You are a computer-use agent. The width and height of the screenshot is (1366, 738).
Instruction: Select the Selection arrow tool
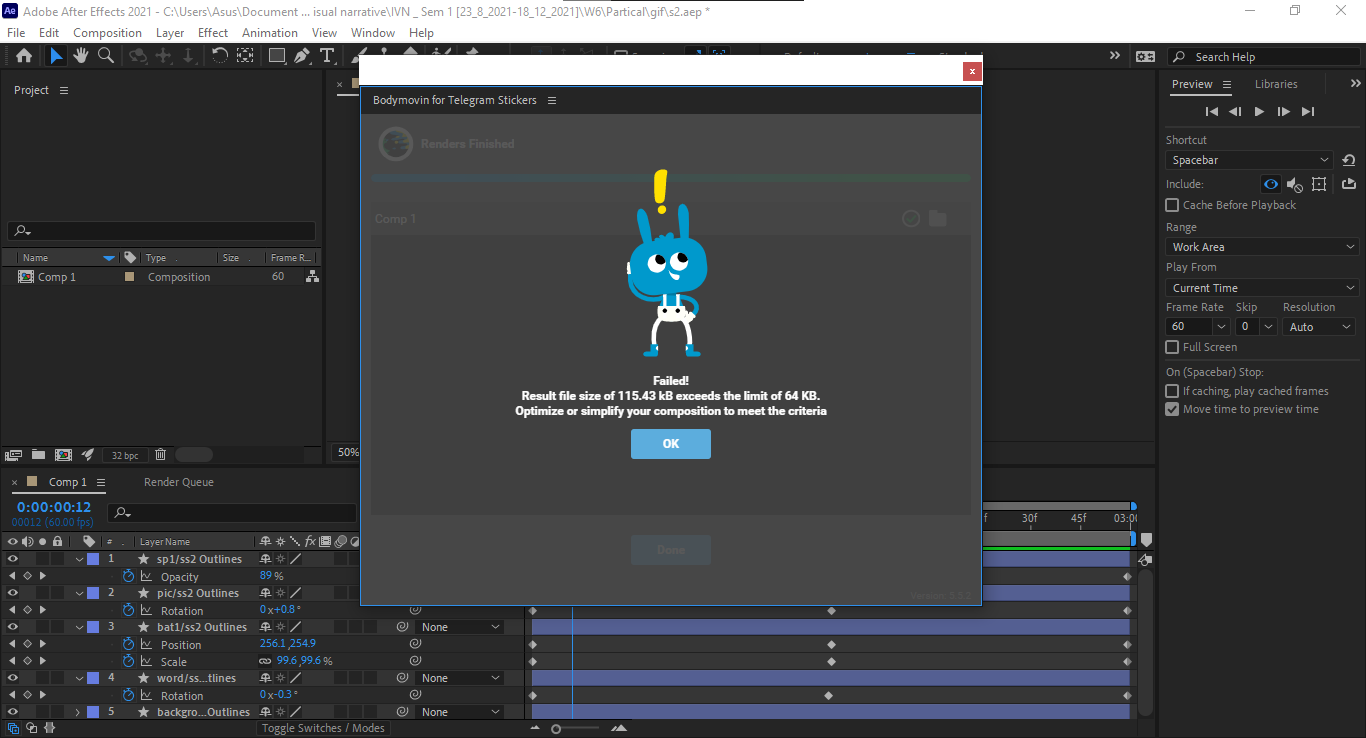[57, 56]
